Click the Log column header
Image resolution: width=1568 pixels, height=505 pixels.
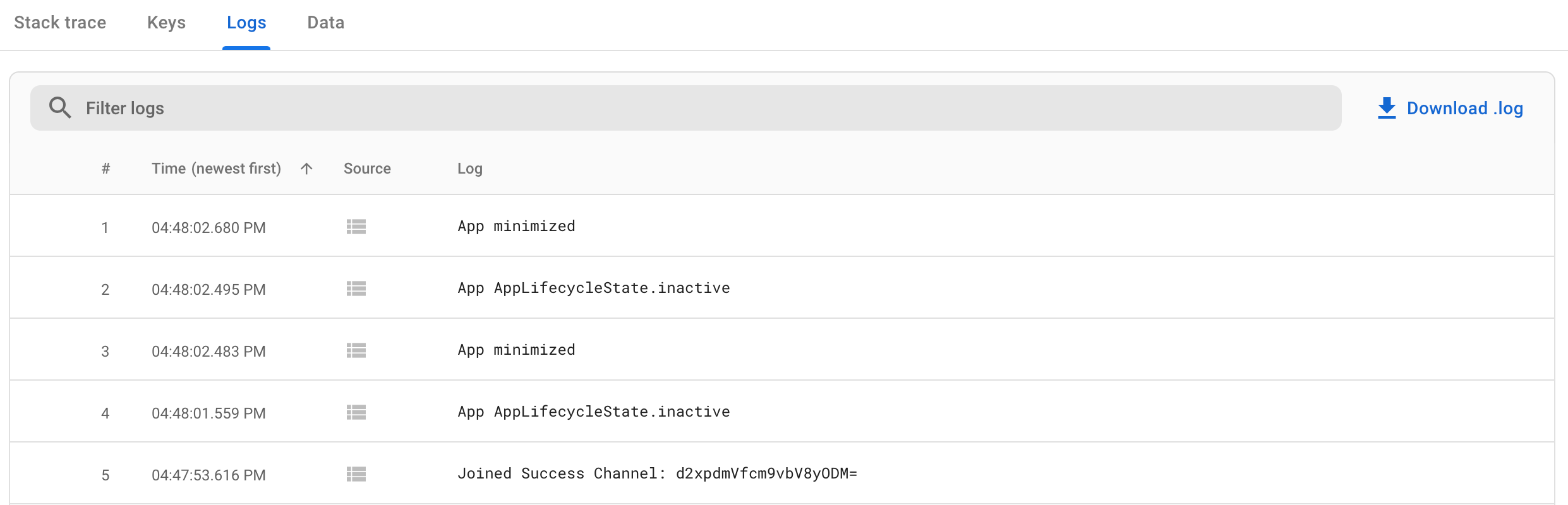click(x=469, y=169)
